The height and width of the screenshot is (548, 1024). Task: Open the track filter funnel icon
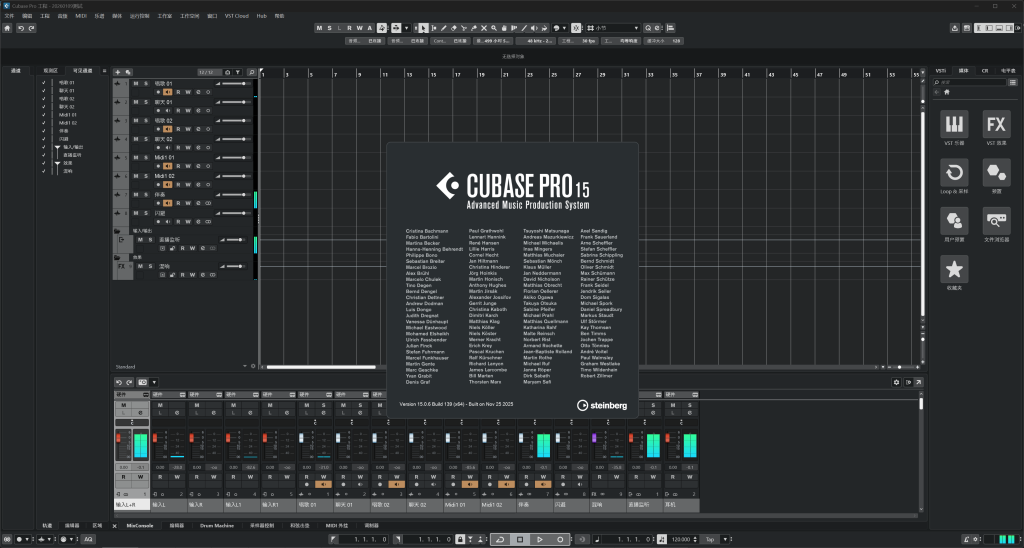pyautogui.click(x=238, y=72)
